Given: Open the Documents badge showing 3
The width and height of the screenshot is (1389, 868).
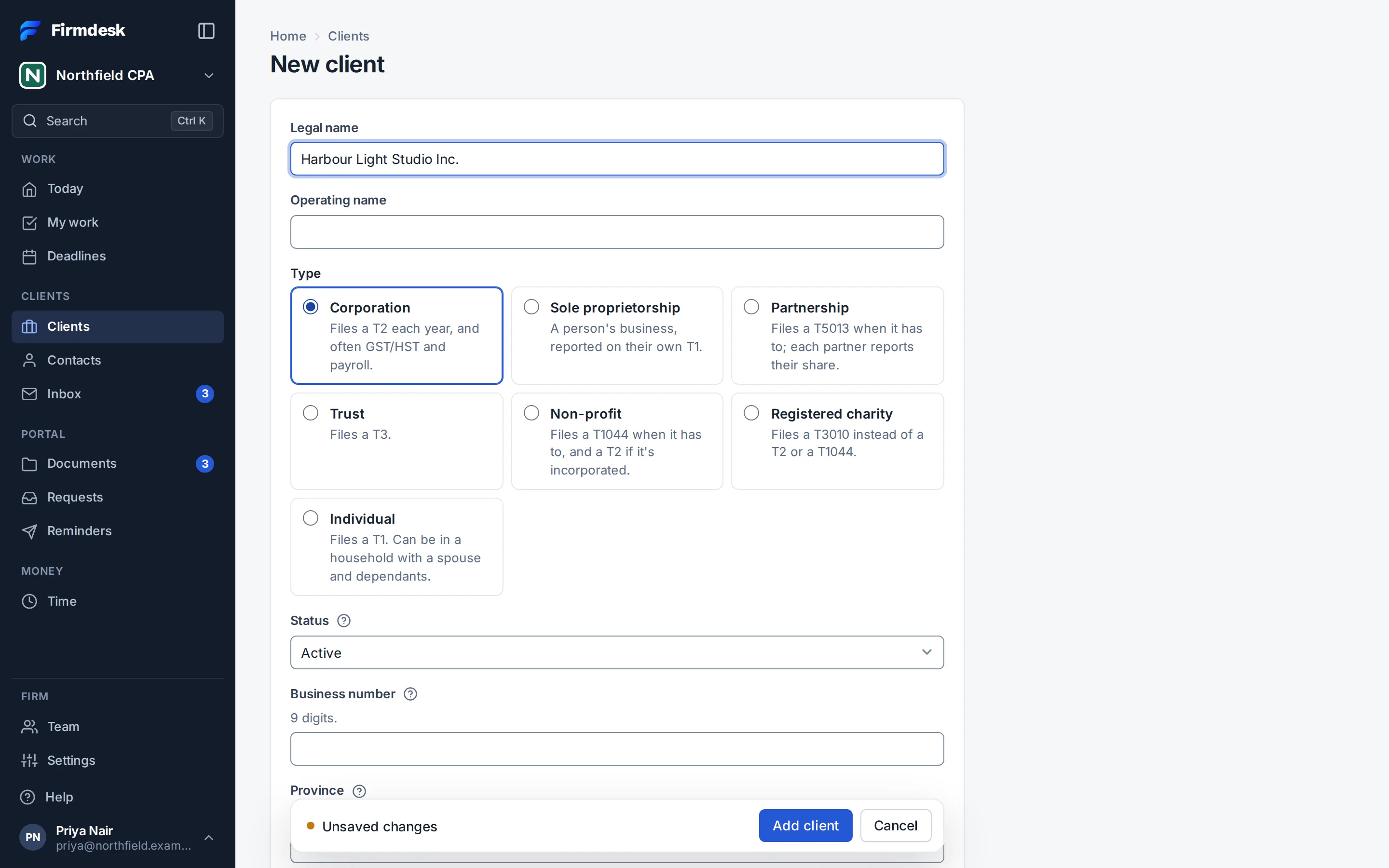Looking at the screenshot, I should click(205, 464).
